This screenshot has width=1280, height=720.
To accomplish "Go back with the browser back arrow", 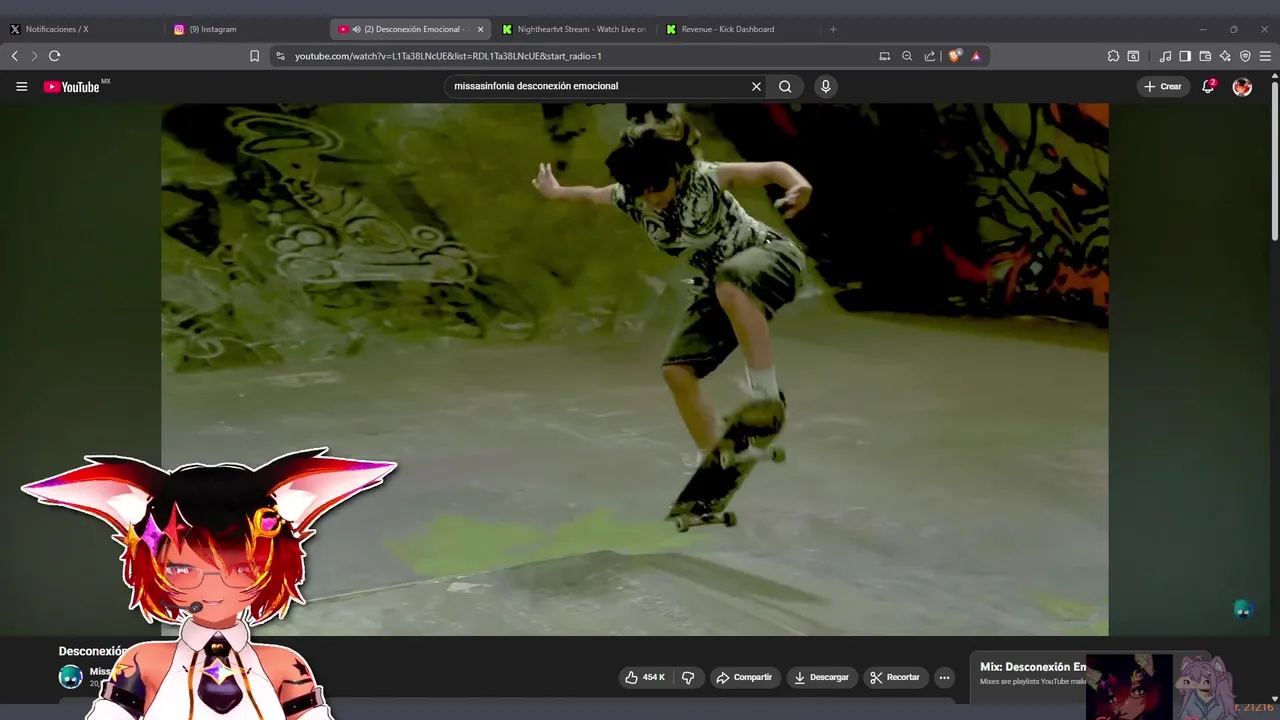I will [x=14, y=56].
